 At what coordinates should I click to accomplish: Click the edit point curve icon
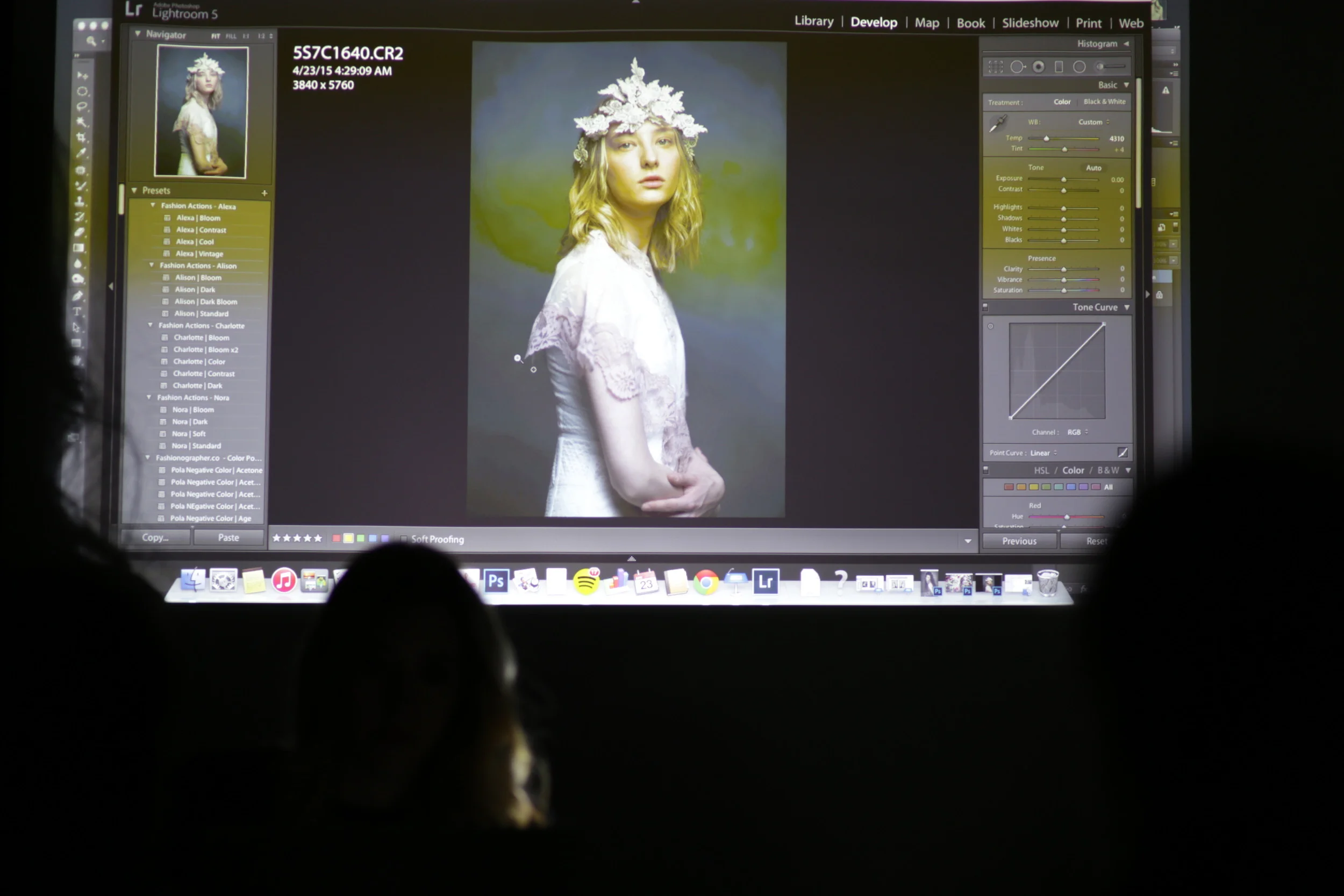[x=1123, y=453]
